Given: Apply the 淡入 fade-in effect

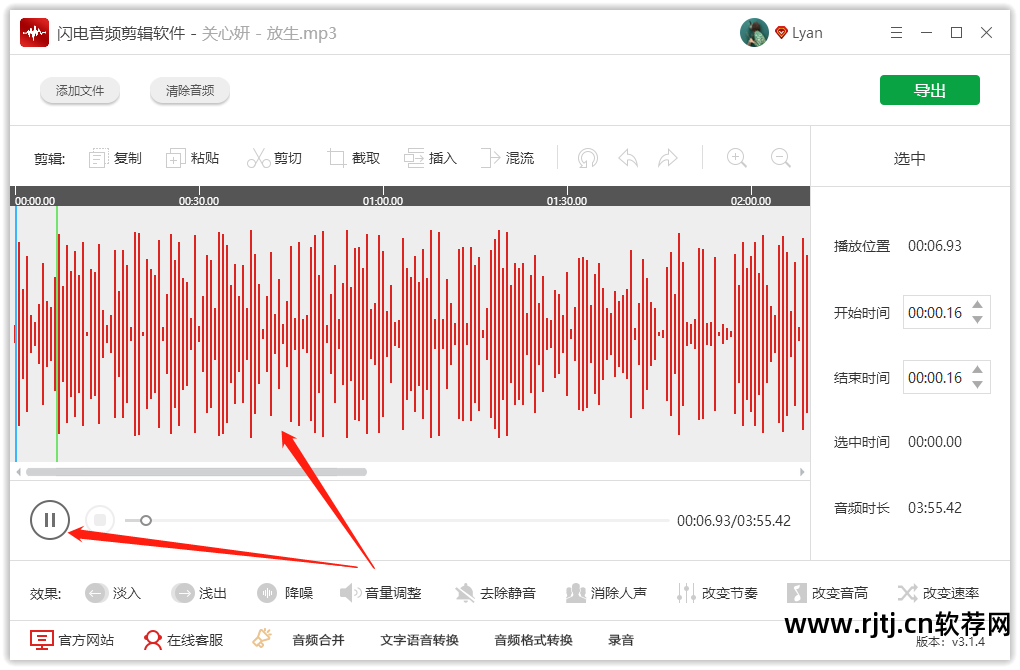Looking at the screenshot, I should [113, 592].
